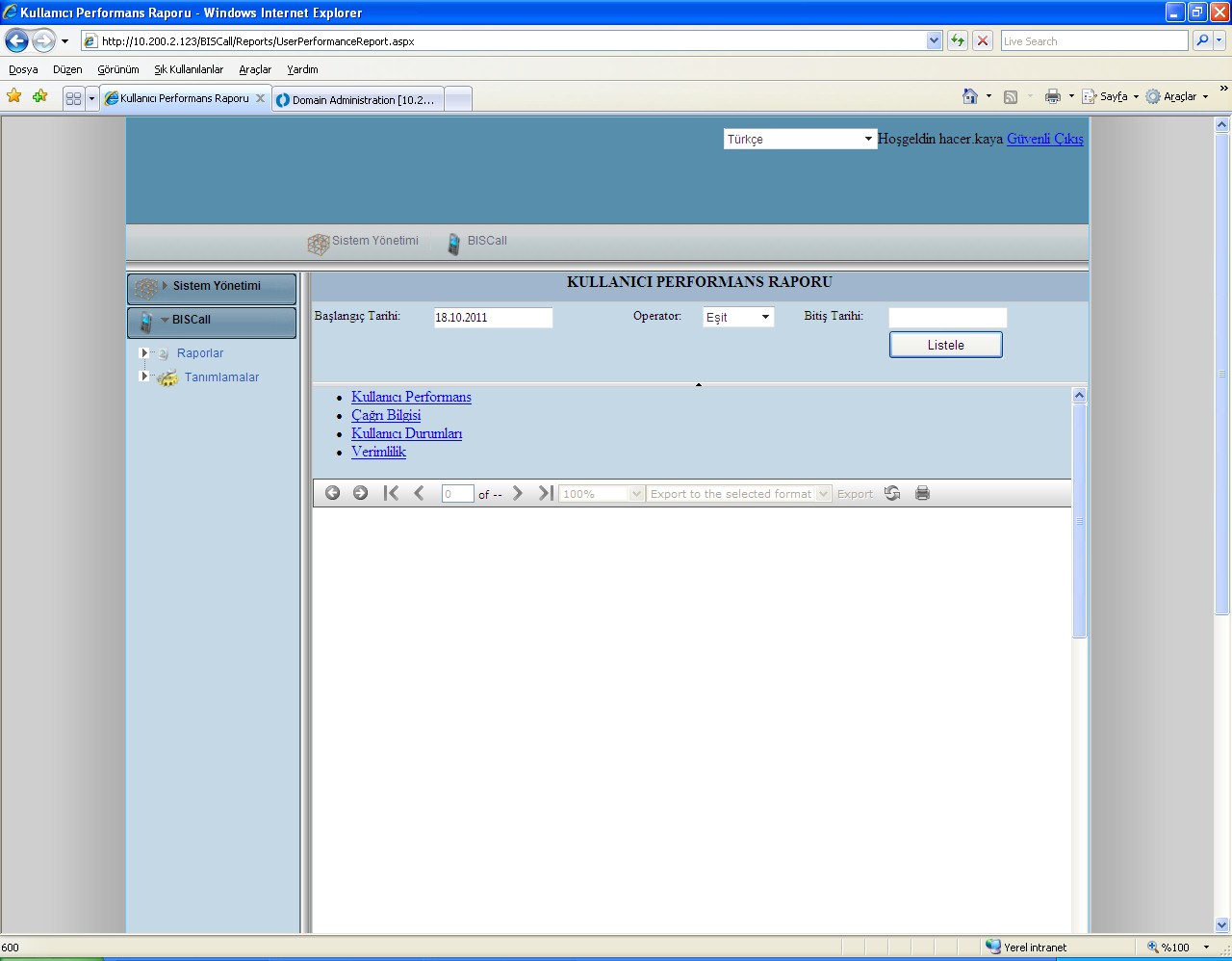Go forward in report history on the viewer toolbar
Screen dimensions: 1232x961
360,493
